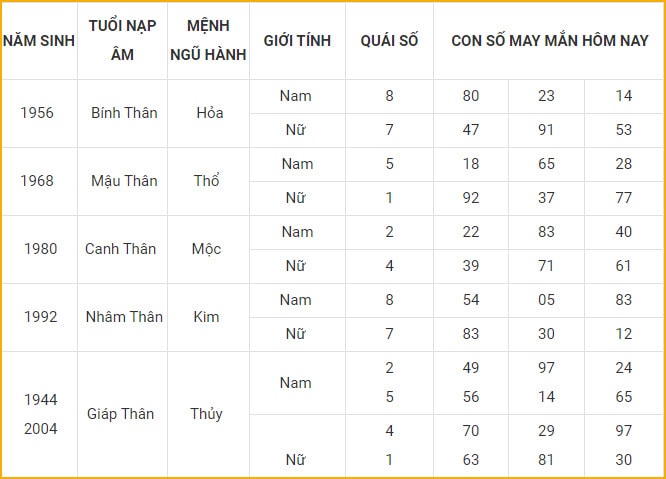This screenshot has width=666, height=479.
Task: Click the MỆNH NGŨ HÀNH header
Action: pos(208,41)
